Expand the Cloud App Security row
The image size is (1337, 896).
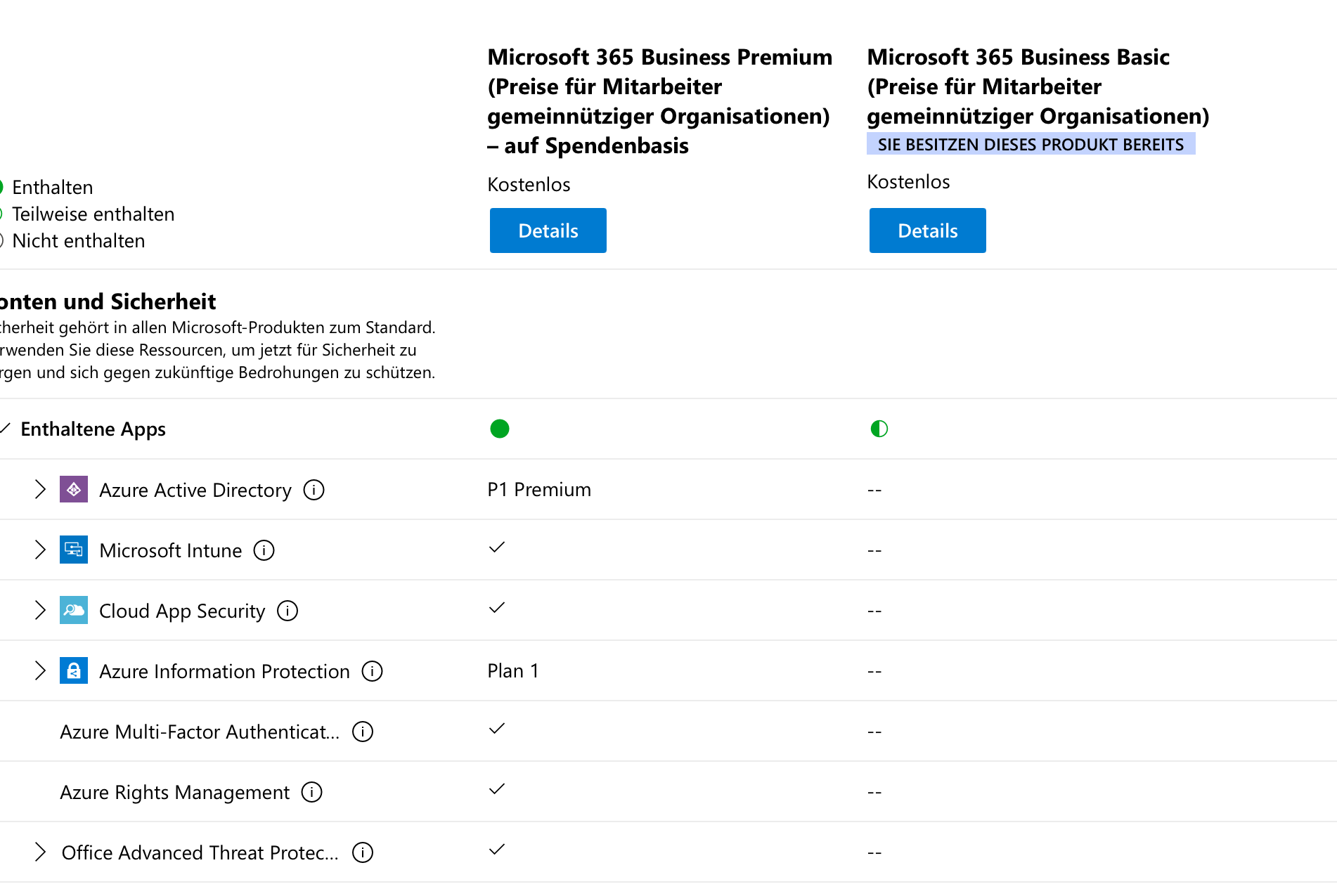(40, 610)
